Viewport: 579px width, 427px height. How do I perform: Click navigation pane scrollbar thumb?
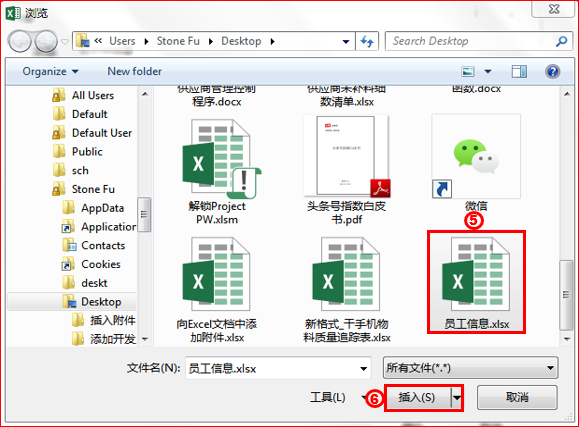(144, 215)
